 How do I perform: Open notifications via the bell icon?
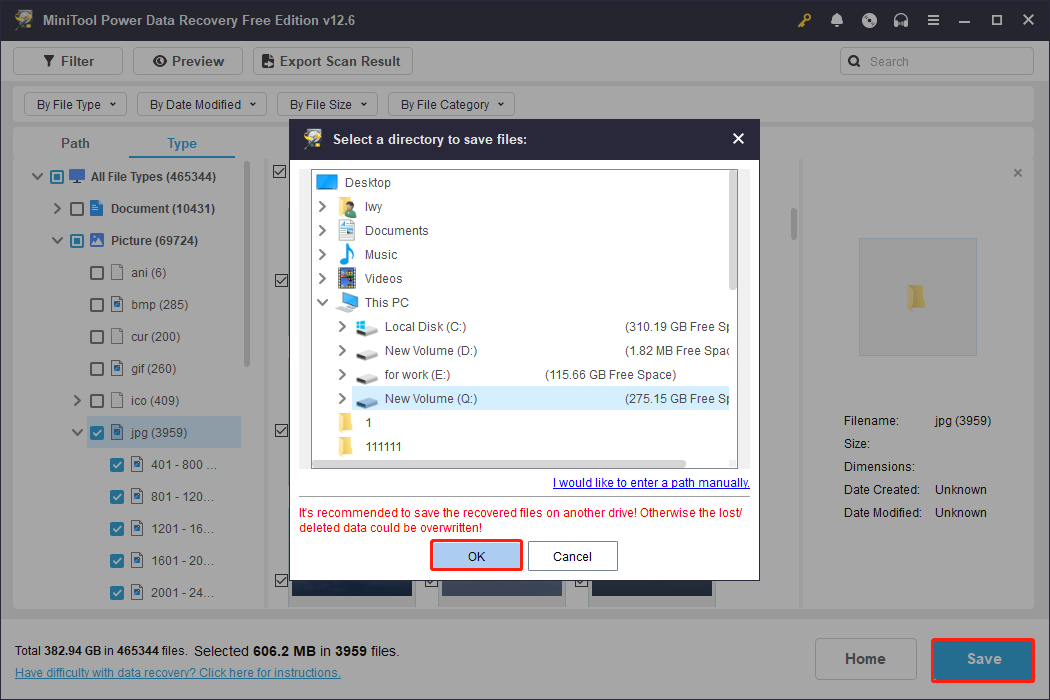pyautogui.click(x=837, y=19)
